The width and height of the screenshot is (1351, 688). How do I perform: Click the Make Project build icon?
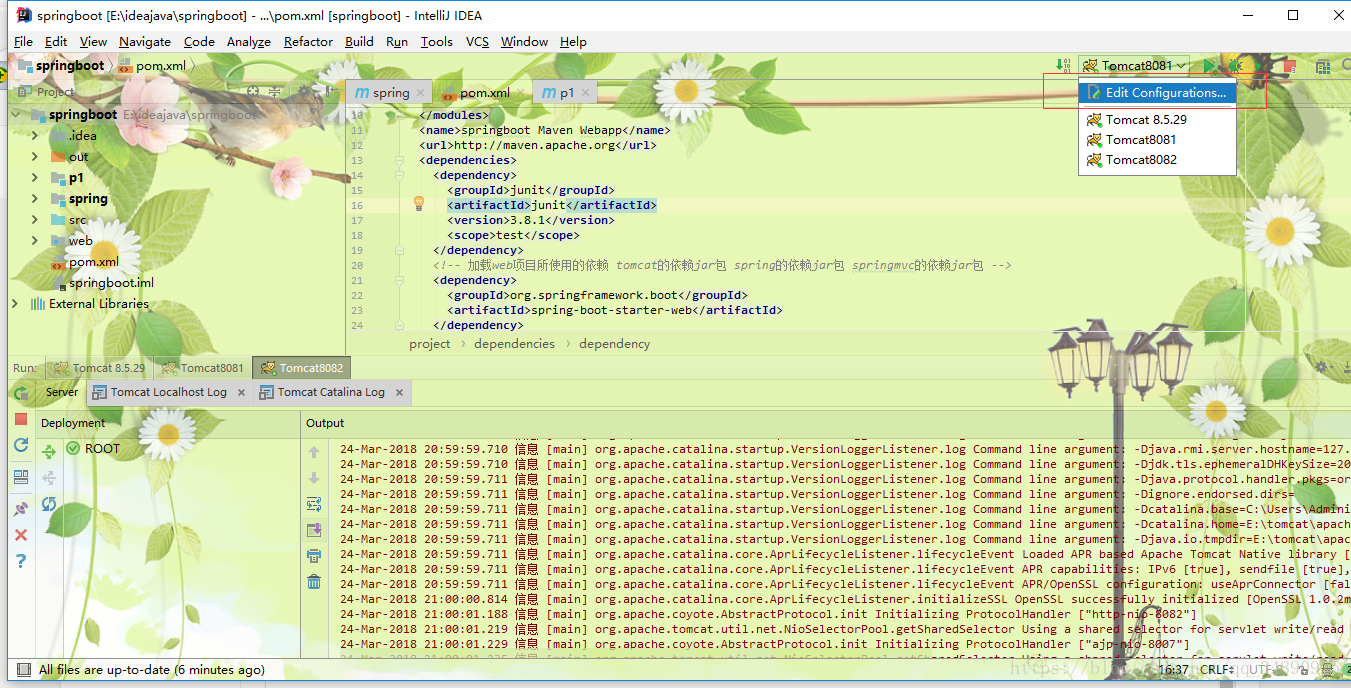click(x=1063, y=66)
